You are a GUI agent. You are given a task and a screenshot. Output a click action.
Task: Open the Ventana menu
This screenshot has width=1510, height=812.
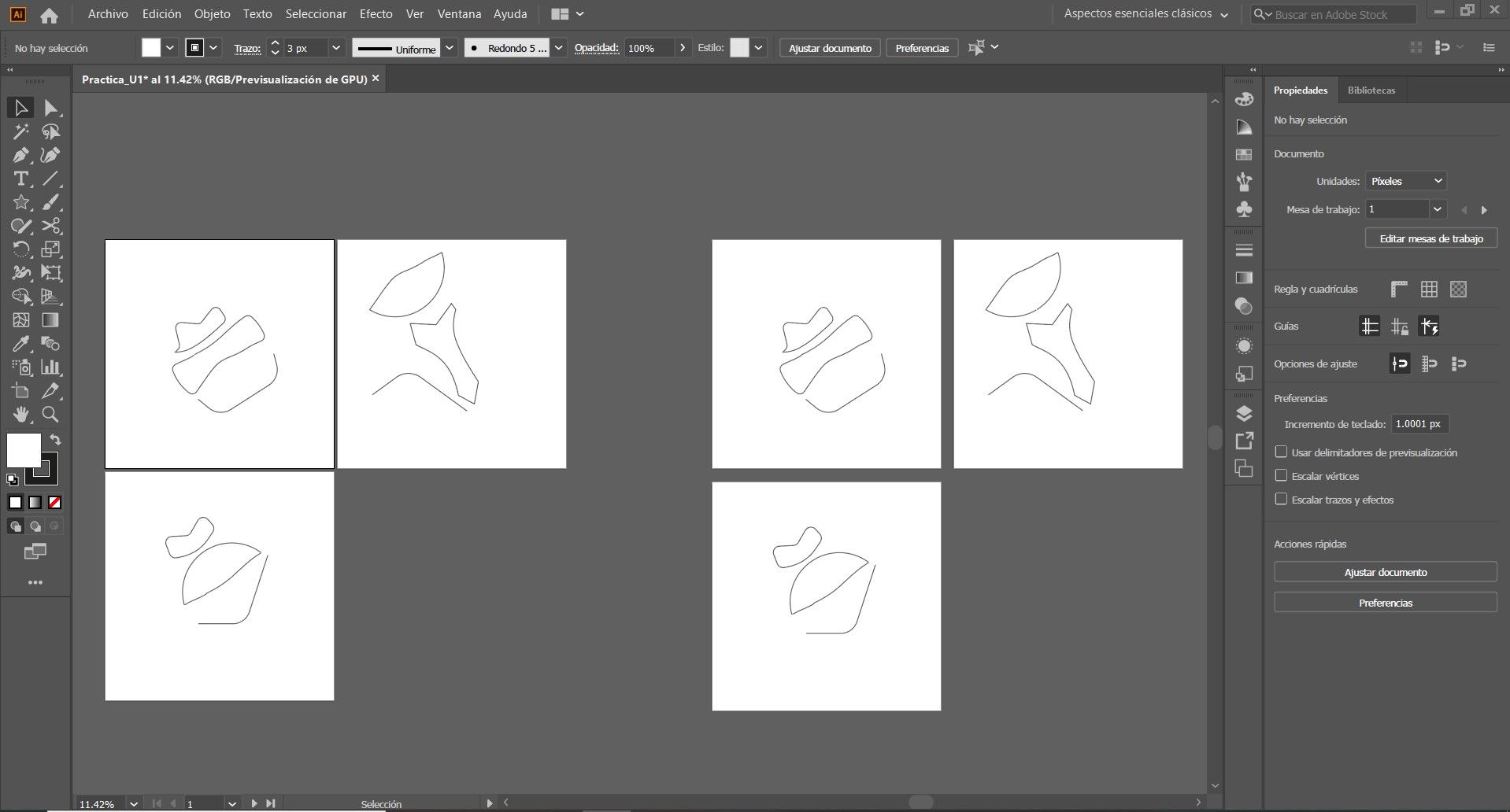[459, 14]
